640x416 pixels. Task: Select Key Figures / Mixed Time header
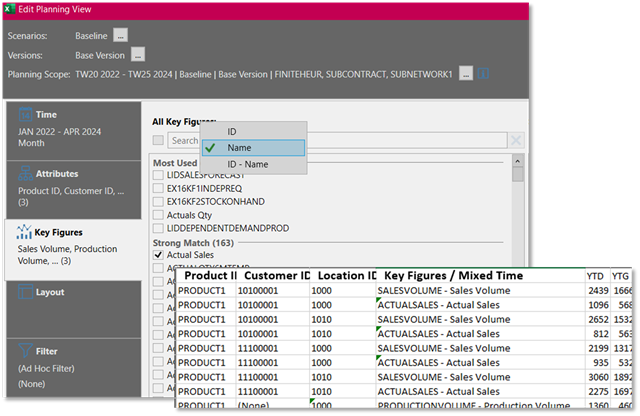(480, 276)
